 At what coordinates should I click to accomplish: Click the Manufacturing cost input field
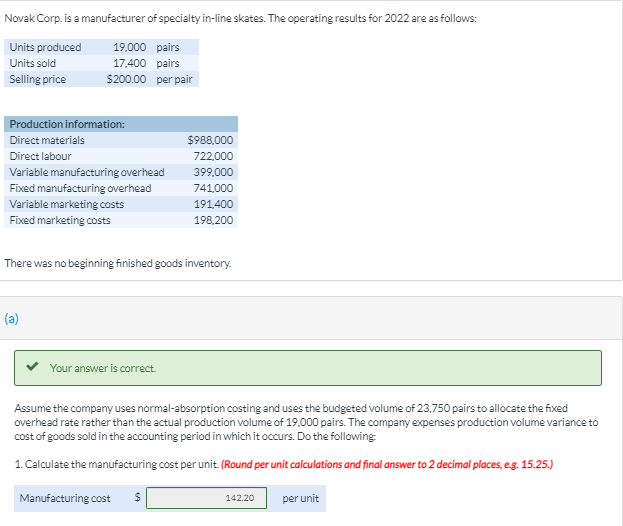(x=206, y=498)
